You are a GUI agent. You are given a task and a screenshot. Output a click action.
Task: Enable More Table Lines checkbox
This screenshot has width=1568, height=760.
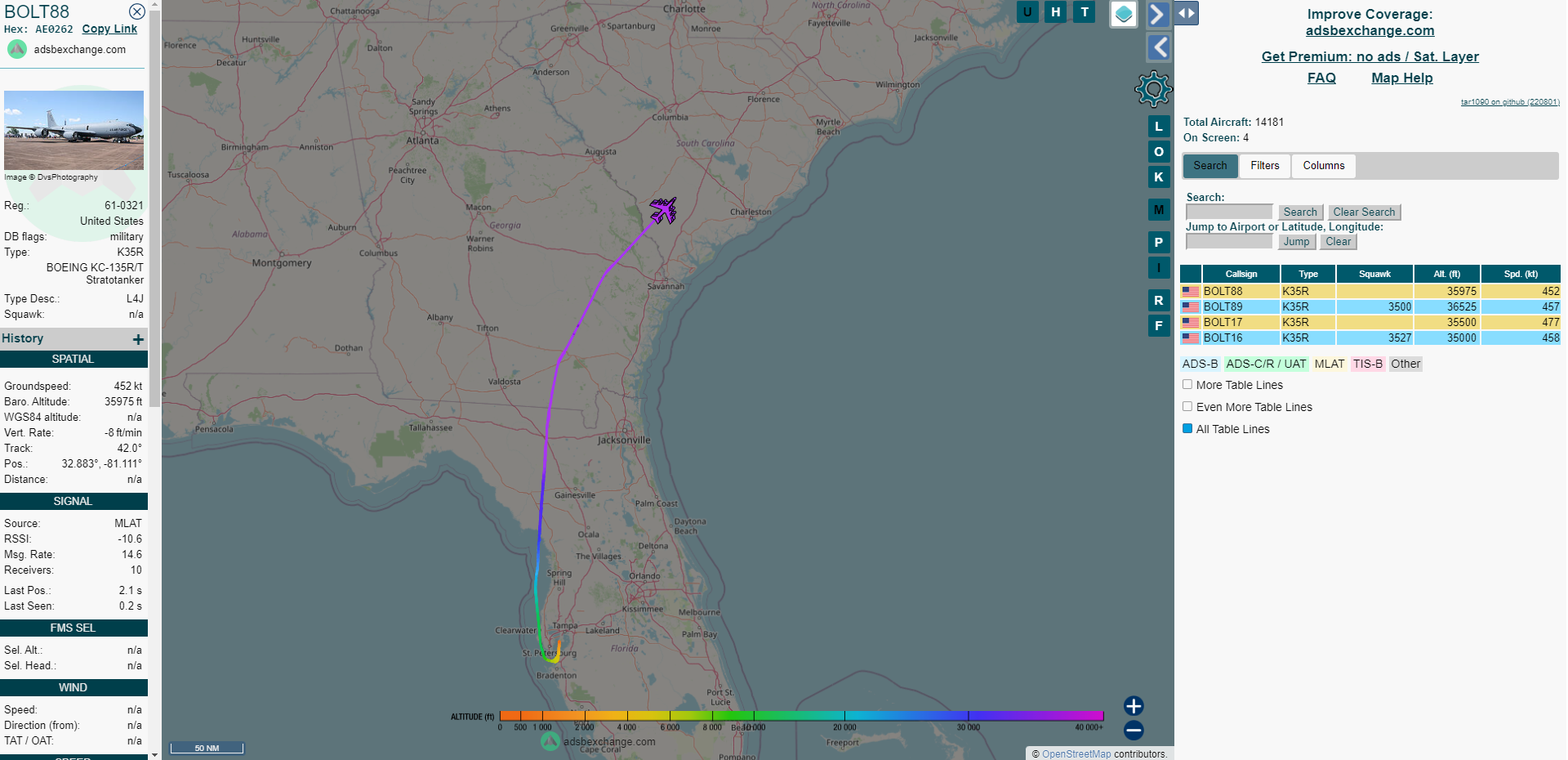click(x=1187, y=384)
